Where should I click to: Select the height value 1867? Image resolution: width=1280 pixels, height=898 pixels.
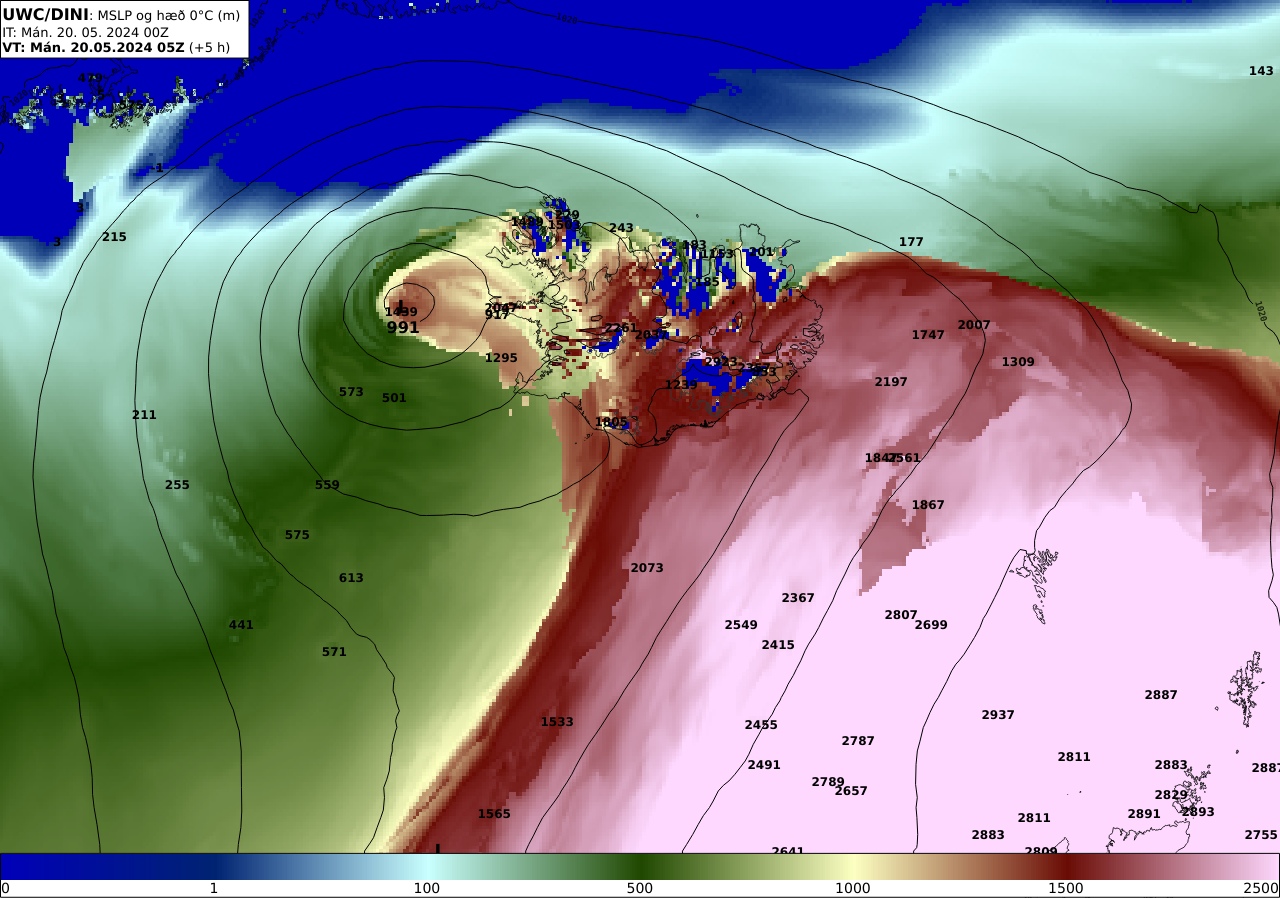(x=928, y=505)
